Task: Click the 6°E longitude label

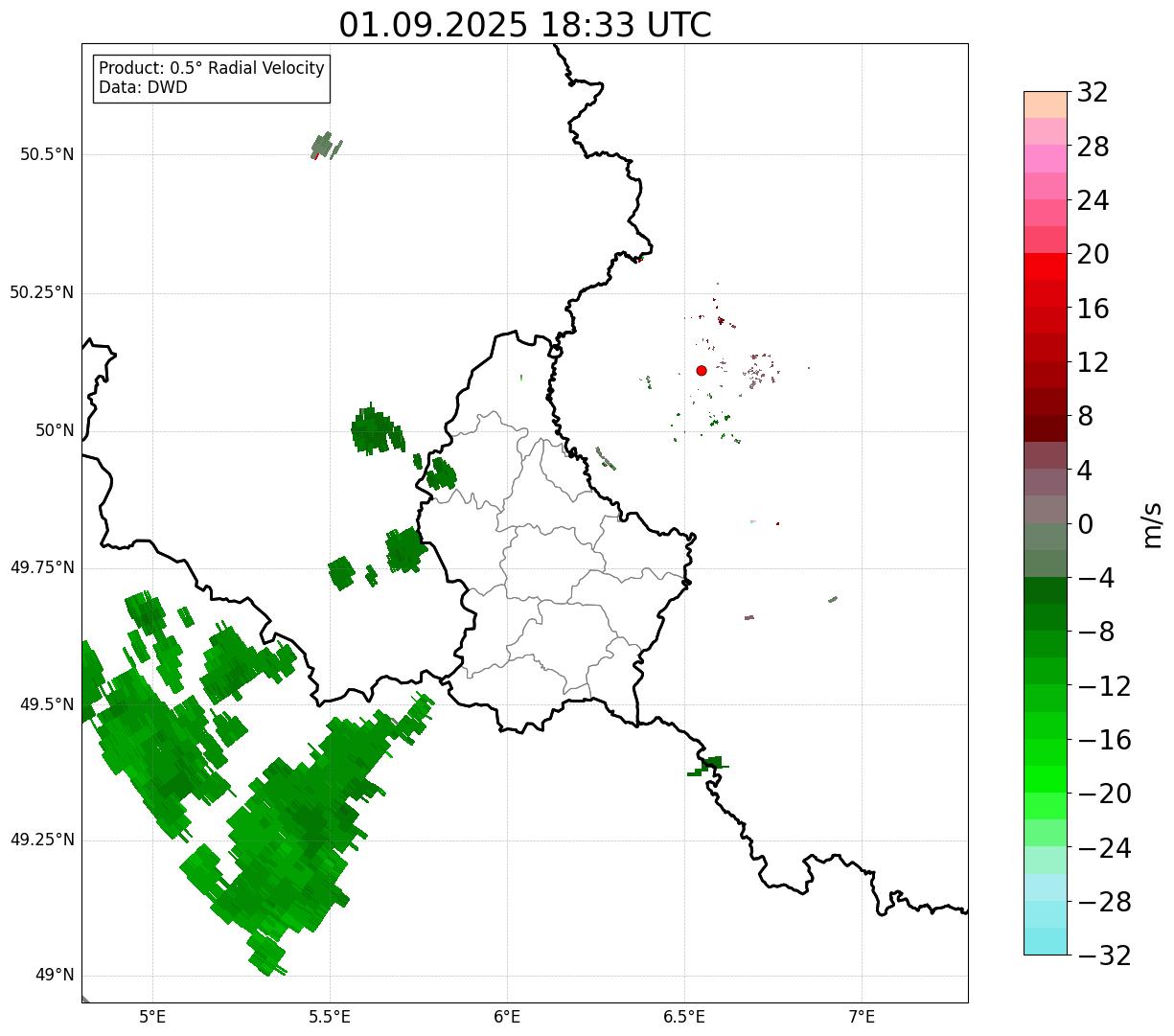Action: click(507, 1017)
